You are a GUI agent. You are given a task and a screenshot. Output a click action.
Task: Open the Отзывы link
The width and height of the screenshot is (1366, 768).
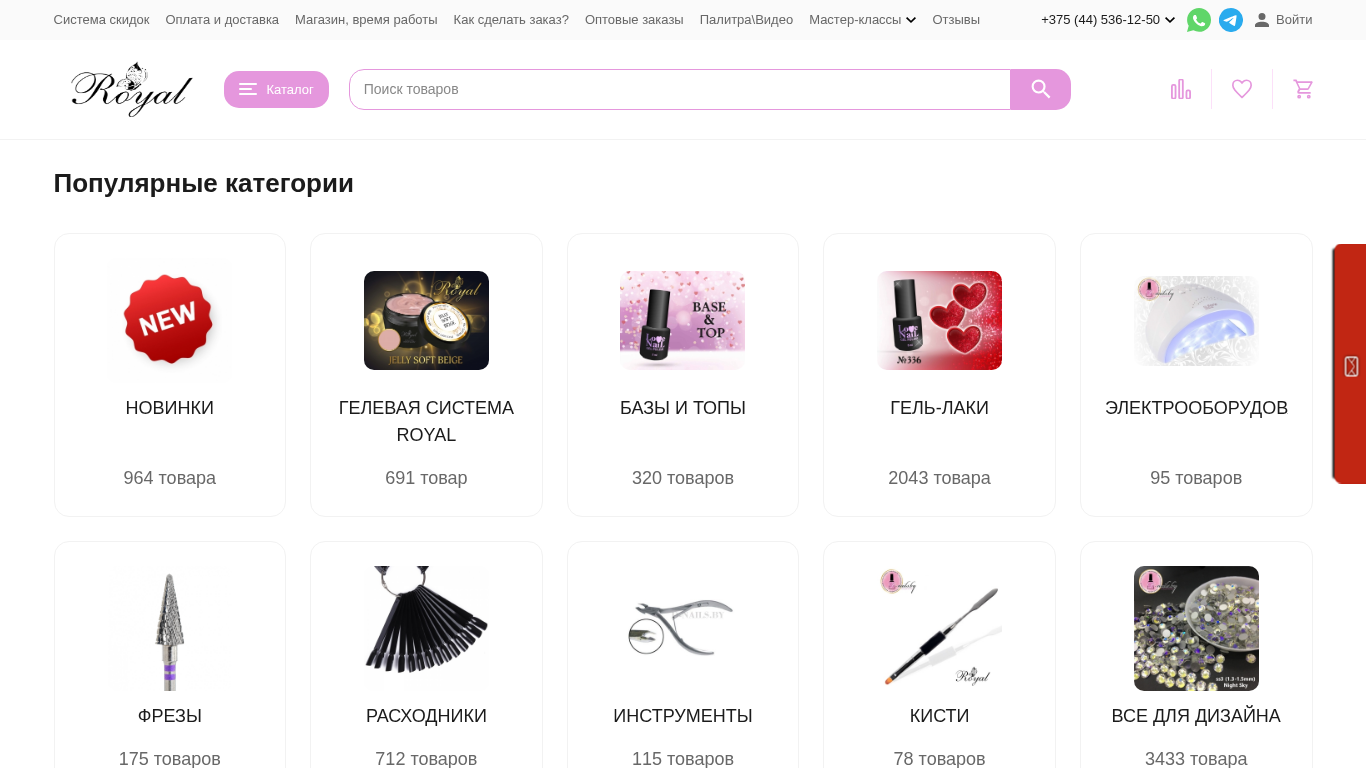[956, 20]
